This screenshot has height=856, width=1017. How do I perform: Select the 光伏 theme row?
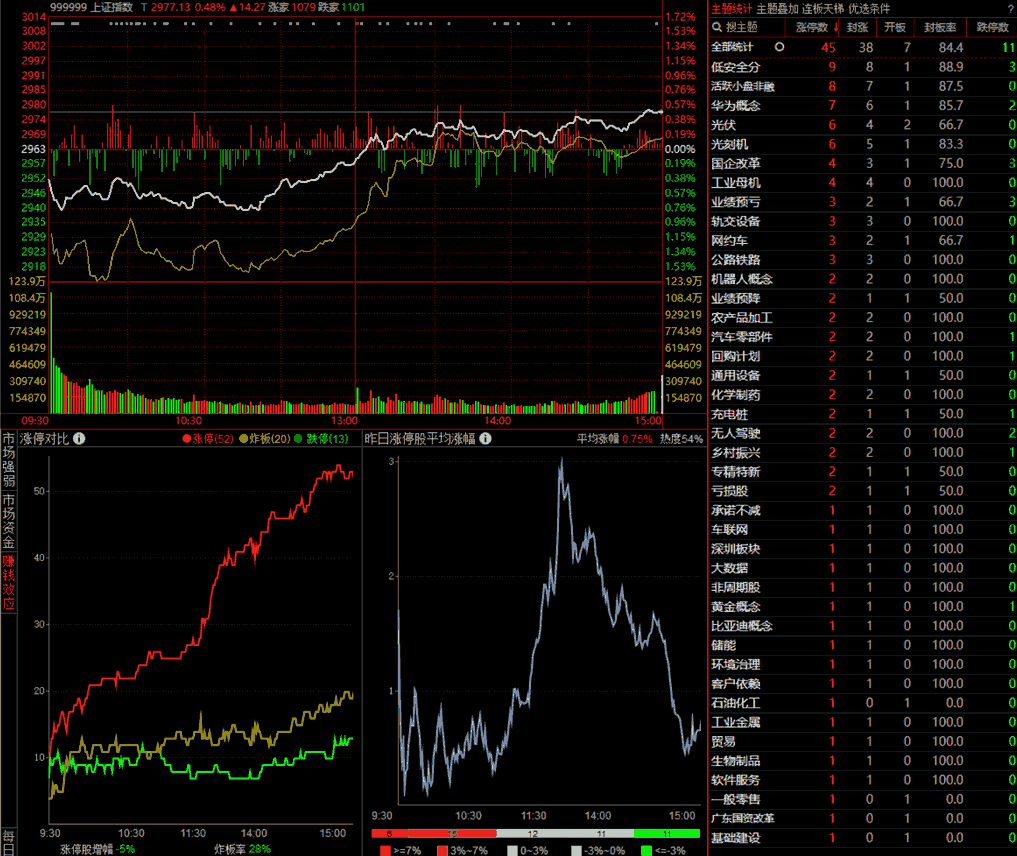(x=863, y=125)
